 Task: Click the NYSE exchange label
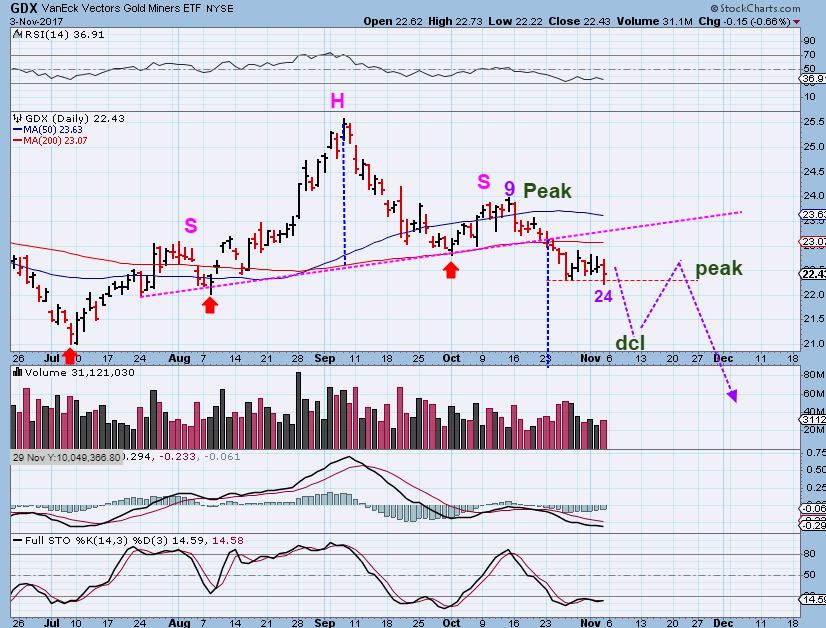click(220, 9)
